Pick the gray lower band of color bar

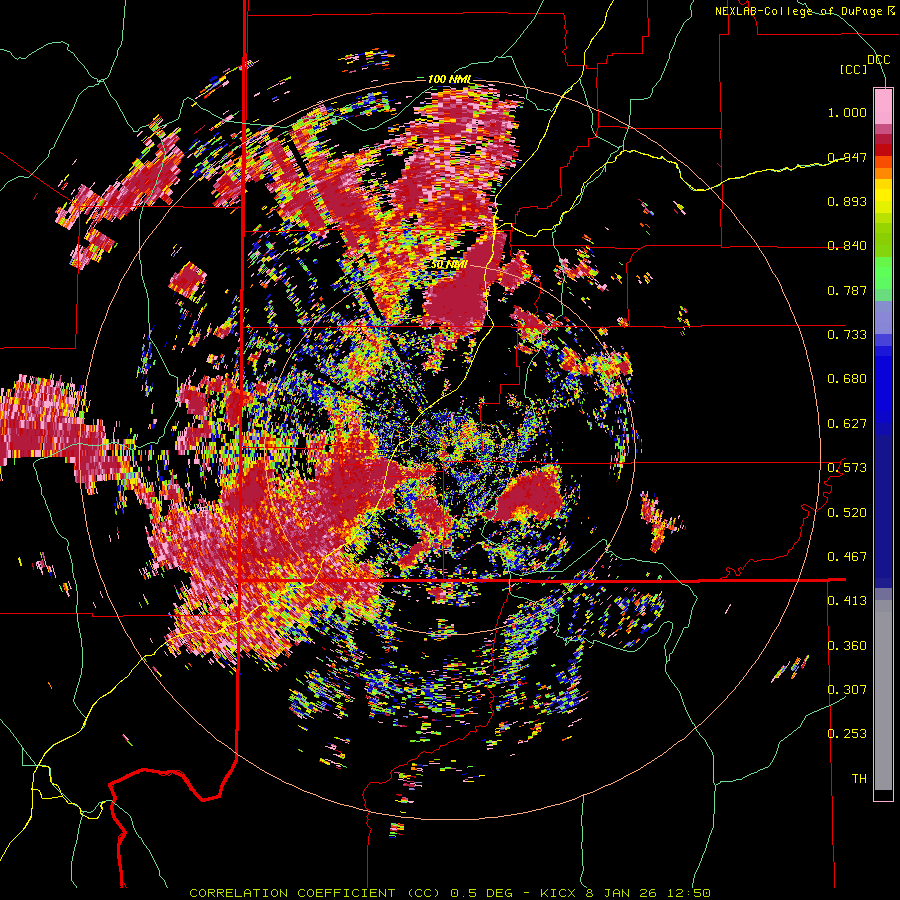[883, 695]
